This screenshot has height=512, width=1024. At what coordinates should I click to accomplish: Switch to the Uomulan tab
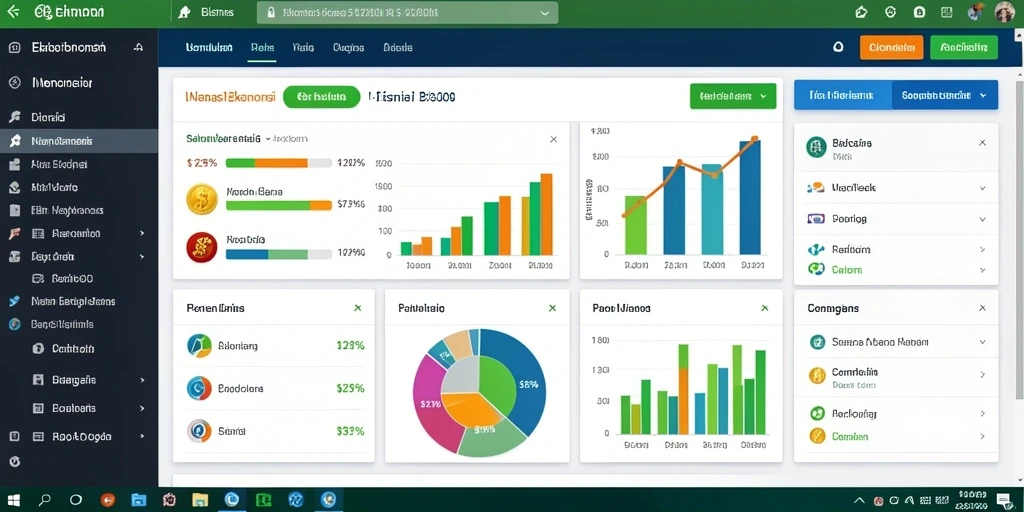tap(209, 48)
